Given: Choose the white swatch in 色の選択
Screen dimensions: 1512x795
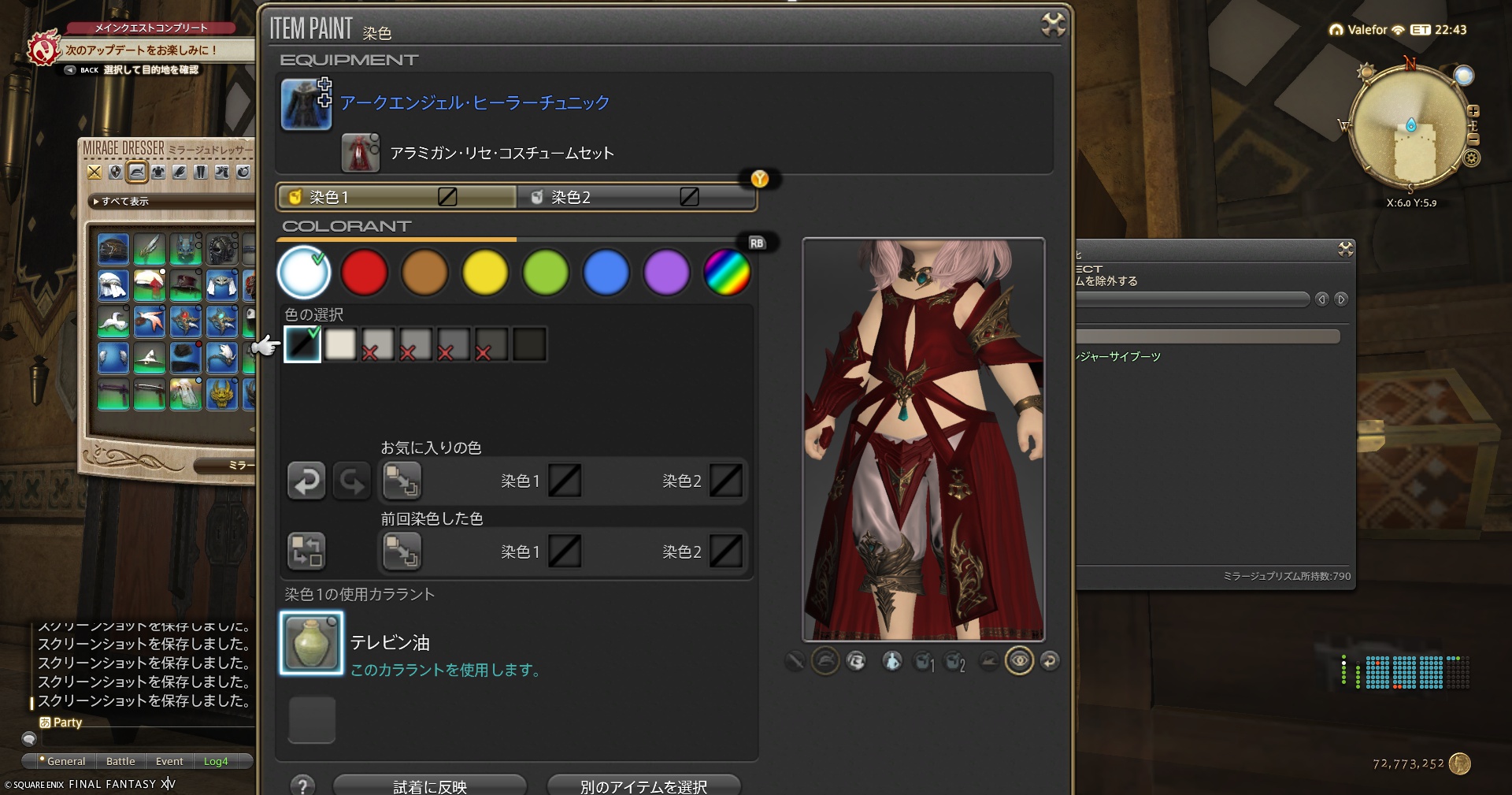Looking at the screenshot, I should pyautogui.click(x=340, y=344).
